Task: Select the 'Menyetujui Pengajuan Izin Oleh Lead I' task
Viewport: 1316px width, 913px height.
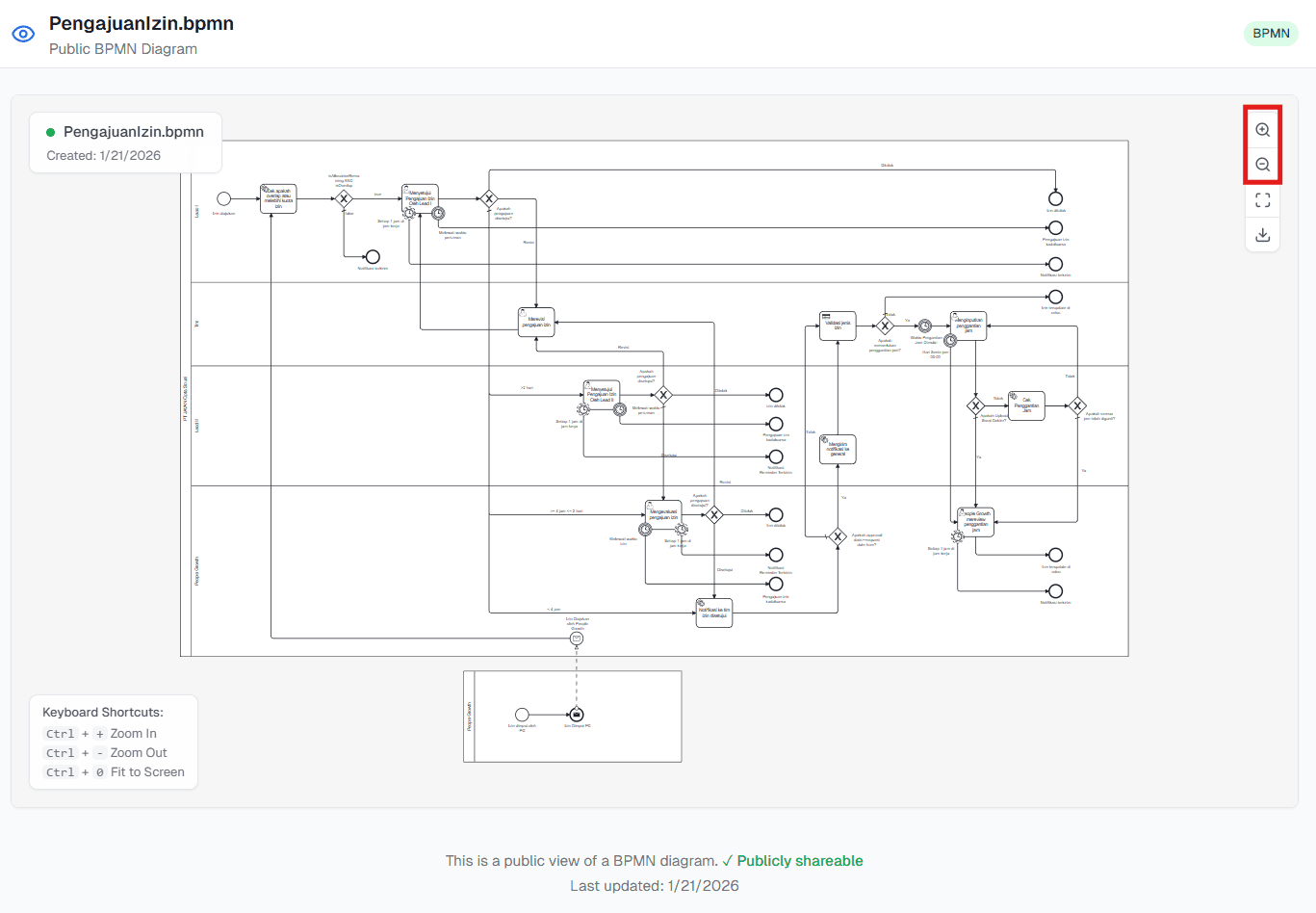Action: point(420,197)
